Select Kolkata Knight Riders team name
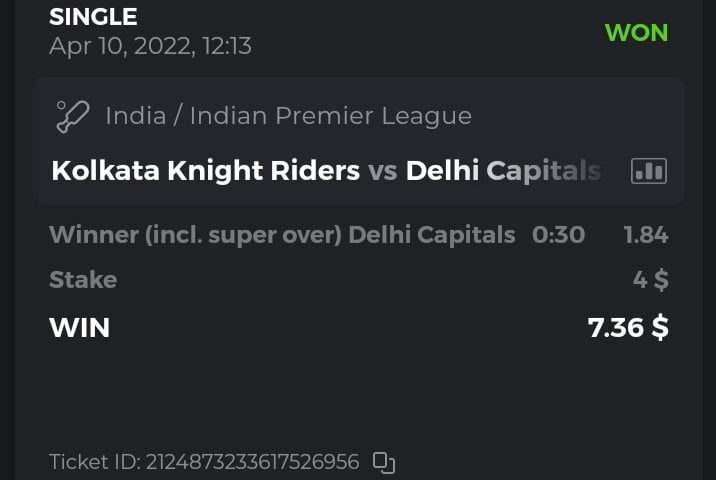Image resolution: width=716 pixels, height=480 pixels. pyautogui.click(x=205, y=171)
